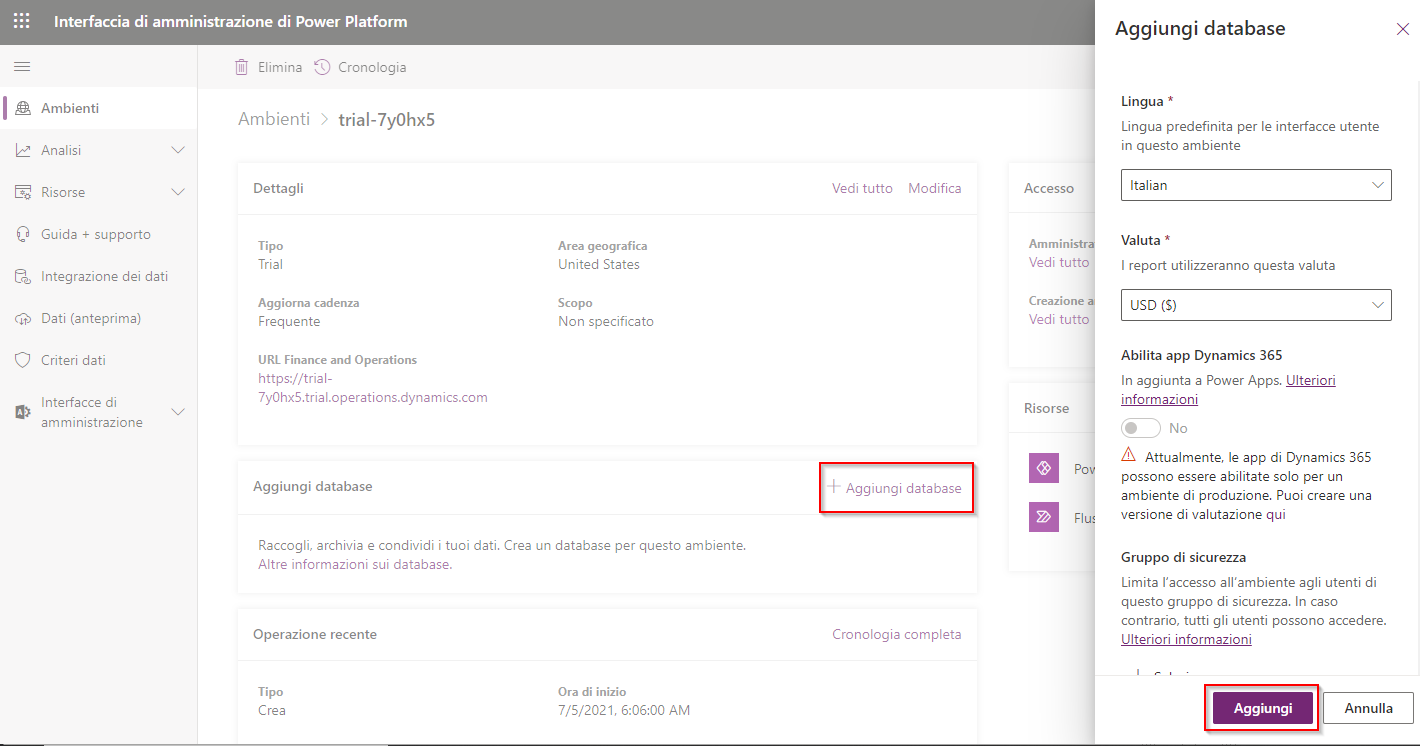
Task: Click the Flussi resource icon
Action: tap(1044, 516)
